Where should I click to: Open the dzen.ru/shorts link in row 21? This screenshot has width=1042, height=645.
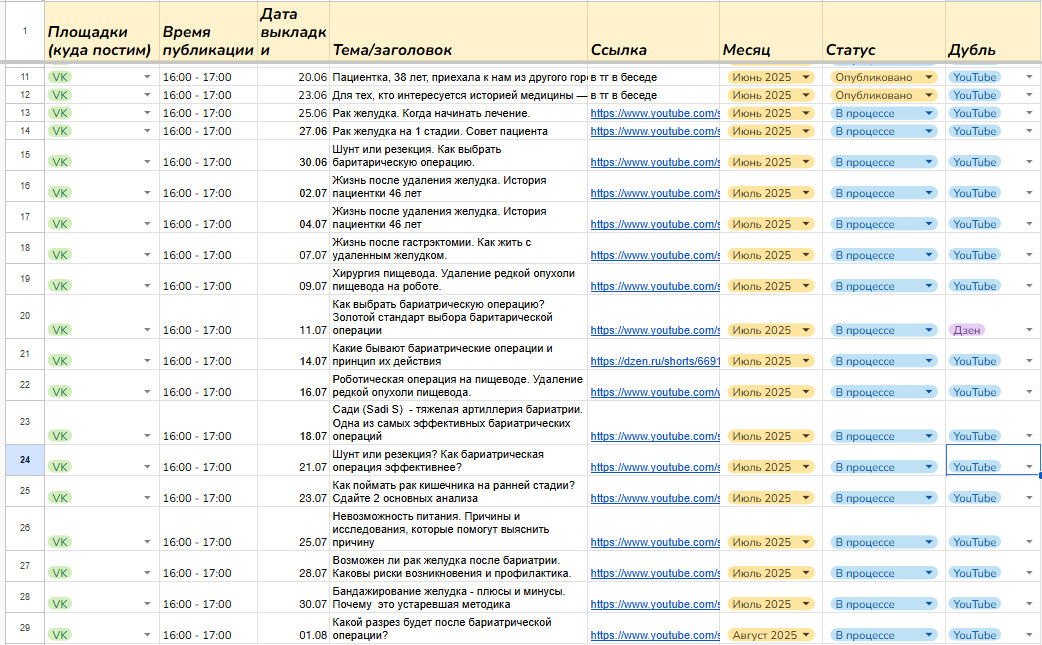point(654,362)
